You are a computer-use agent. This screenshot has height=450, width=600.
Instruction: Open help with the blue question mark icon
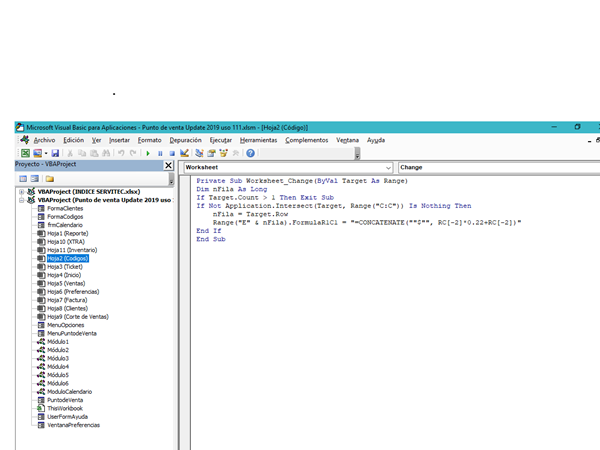click(251, 153)
